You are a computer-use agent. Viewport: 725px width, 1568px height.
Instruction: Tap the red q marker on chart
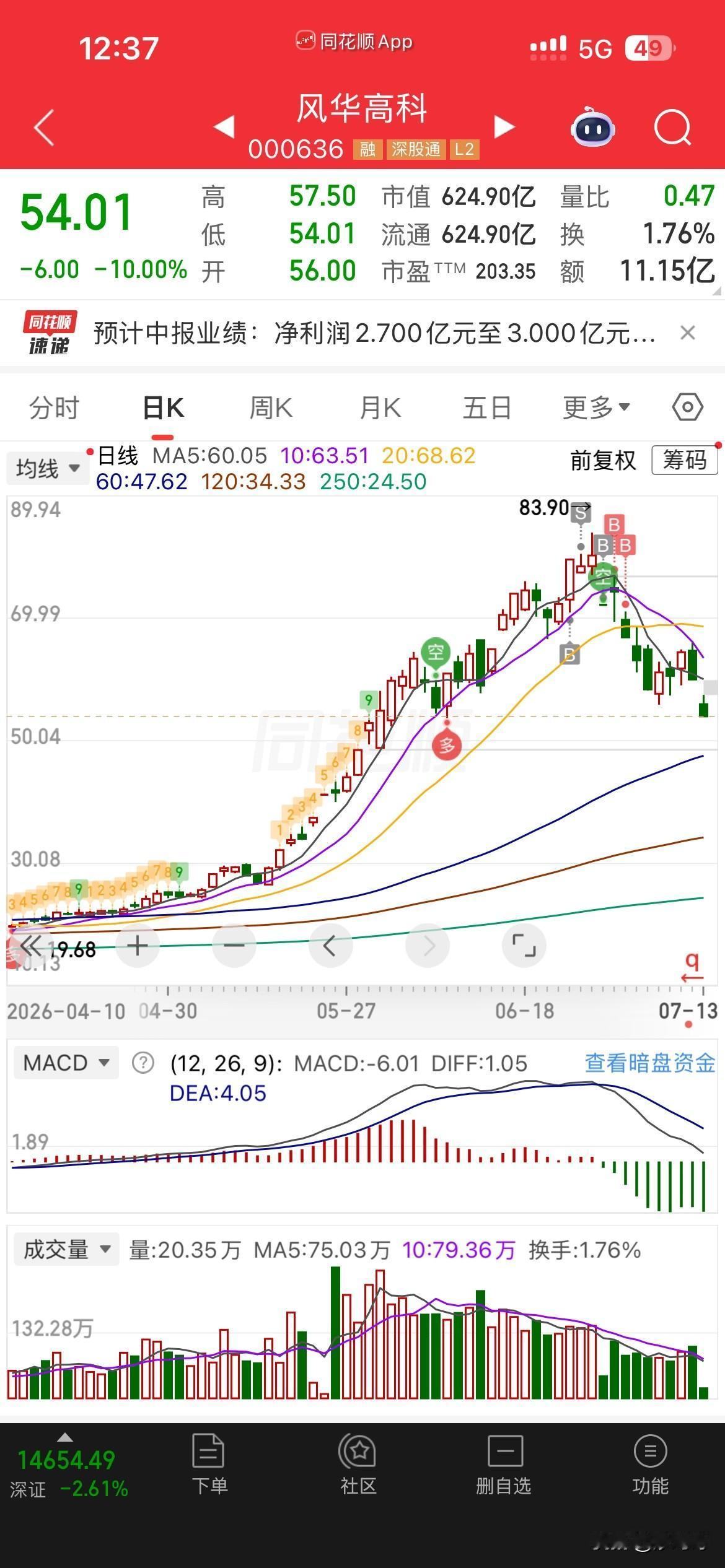click(692, 967)
